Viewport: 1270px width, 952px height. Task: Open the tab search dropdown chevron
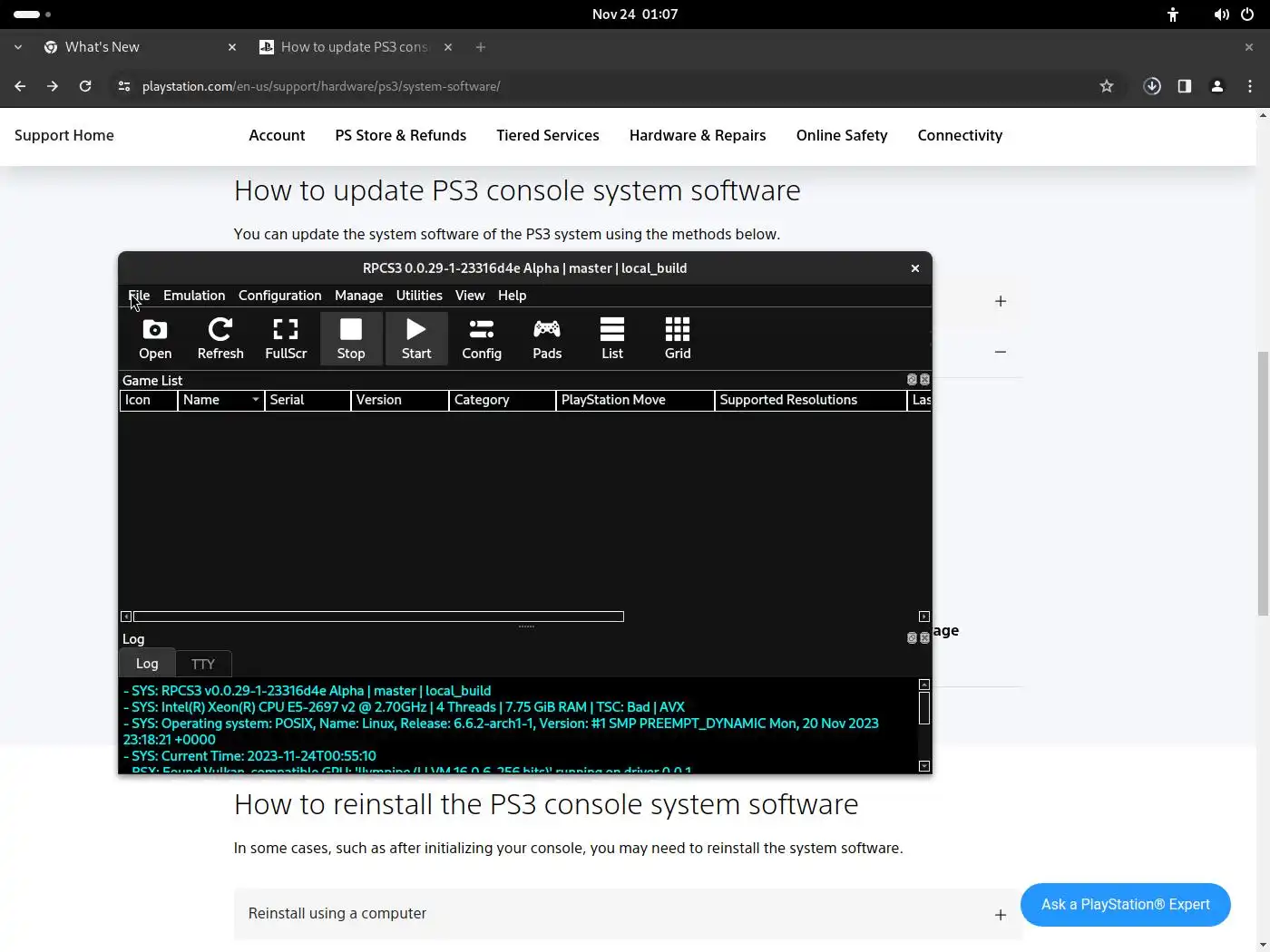pos(18,47)
